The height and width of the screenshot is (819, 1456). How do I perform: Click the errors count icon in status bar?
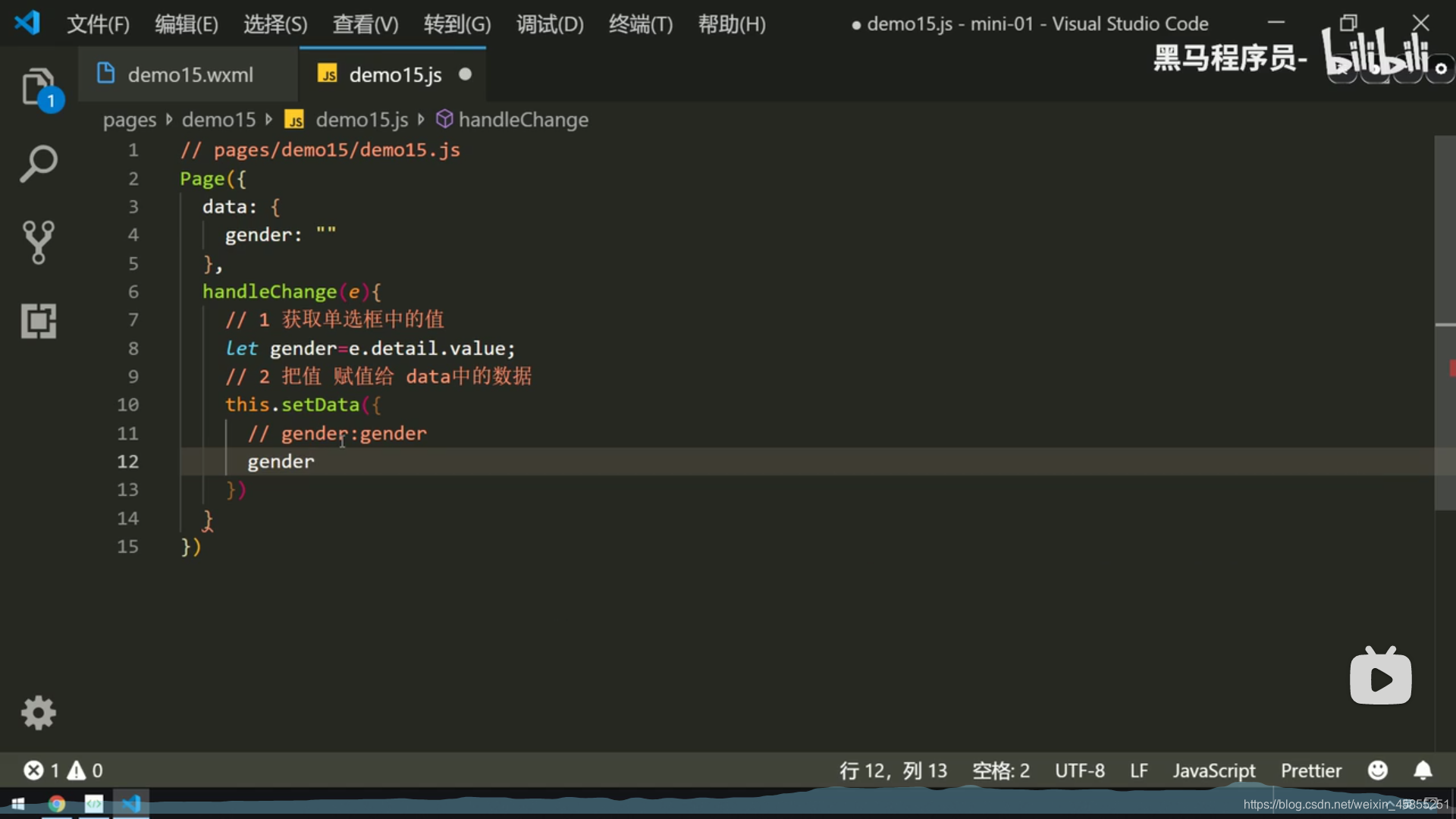point(33,770)
